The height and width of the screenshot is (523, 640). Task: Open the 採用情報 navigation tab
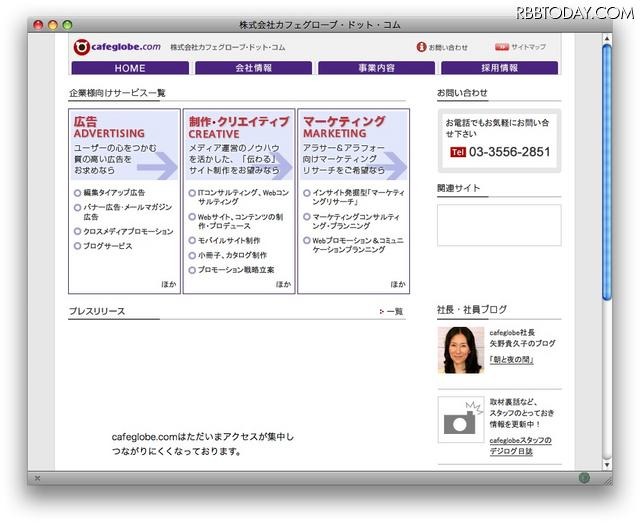[x=499, y=68]
